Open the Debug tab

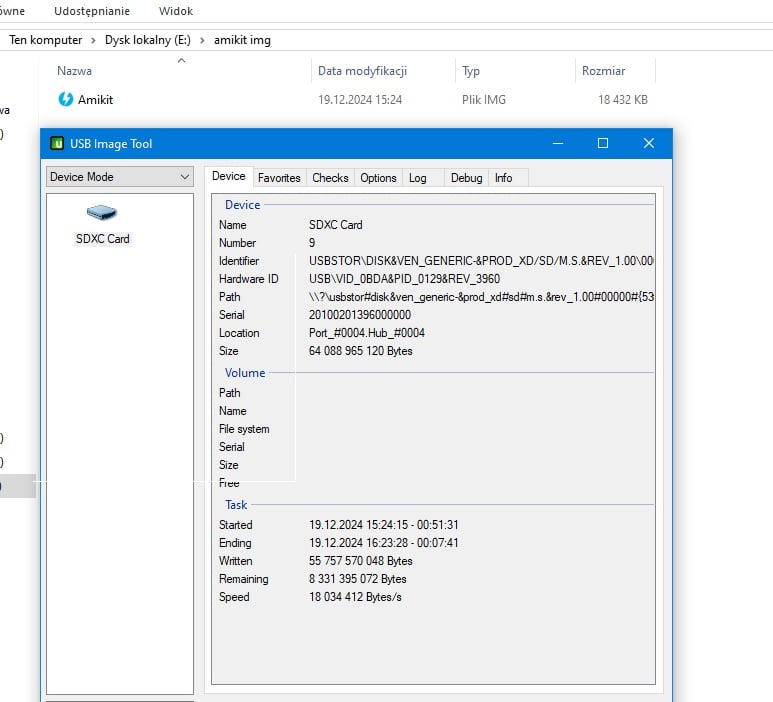[466, 178]
